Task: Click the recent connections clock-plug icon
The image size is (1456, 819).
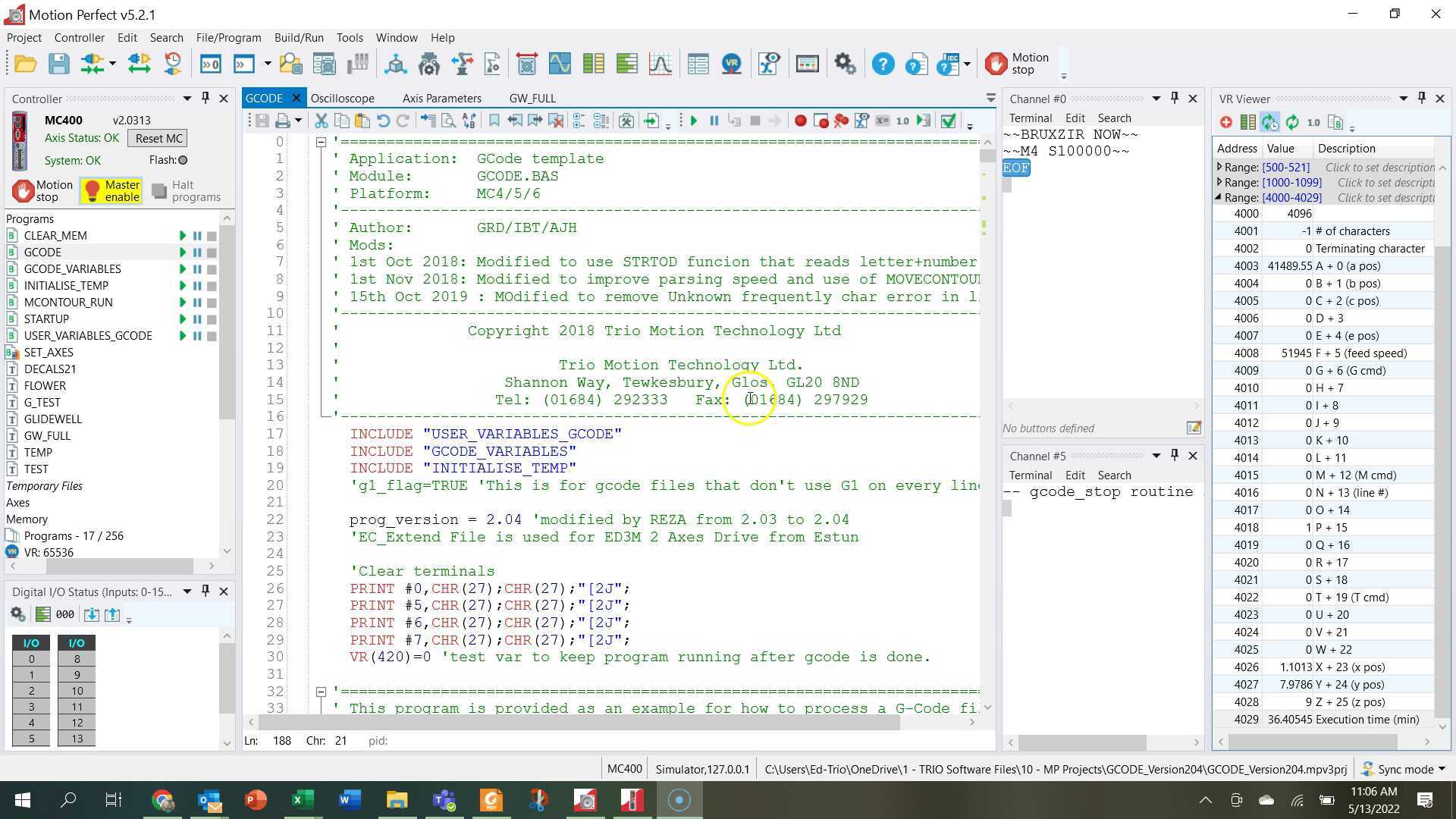Action: (173, 64)
